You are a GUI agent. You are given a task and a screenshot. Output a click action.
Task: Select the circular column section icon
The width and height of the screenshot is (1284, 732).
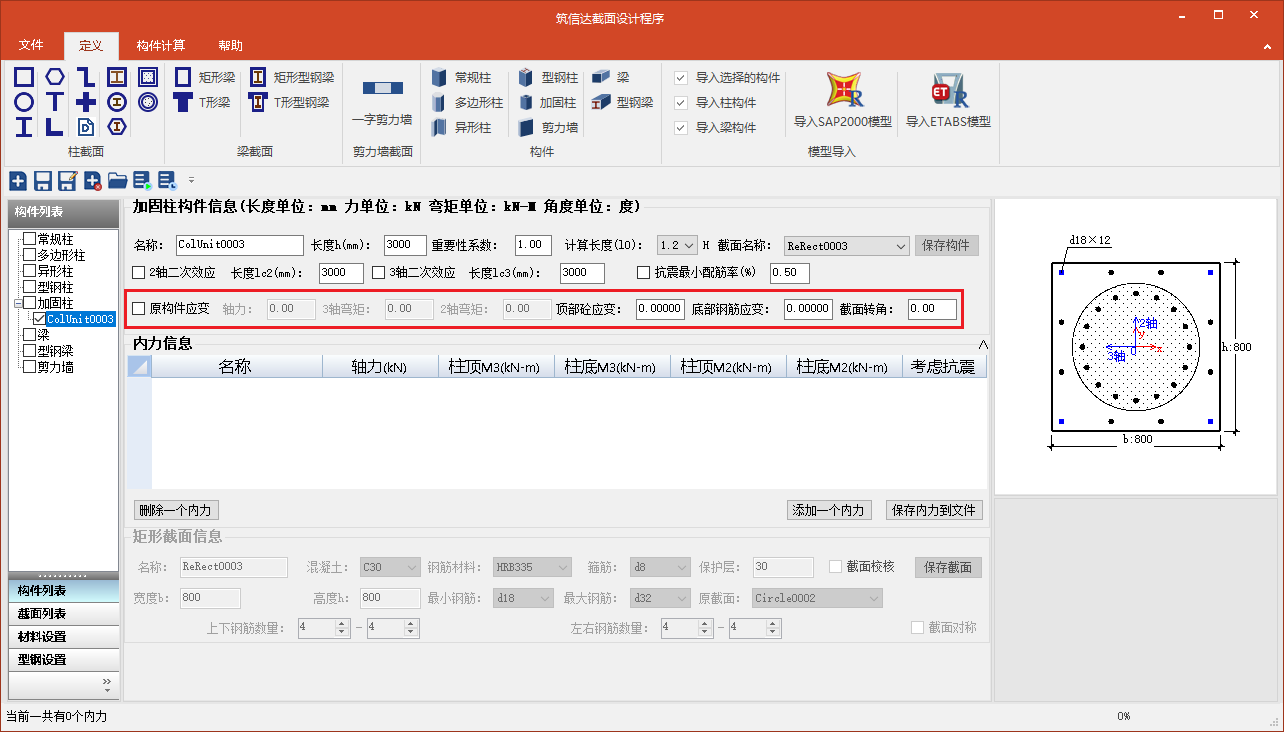tap(24, 102)
